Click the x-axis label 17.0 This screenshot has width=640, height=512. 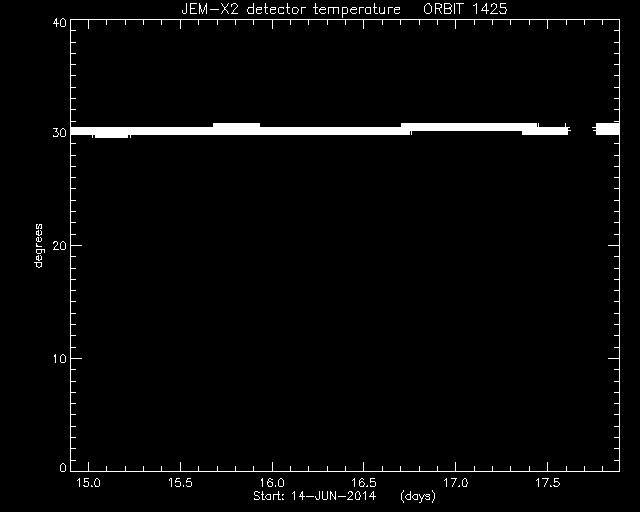456,483
